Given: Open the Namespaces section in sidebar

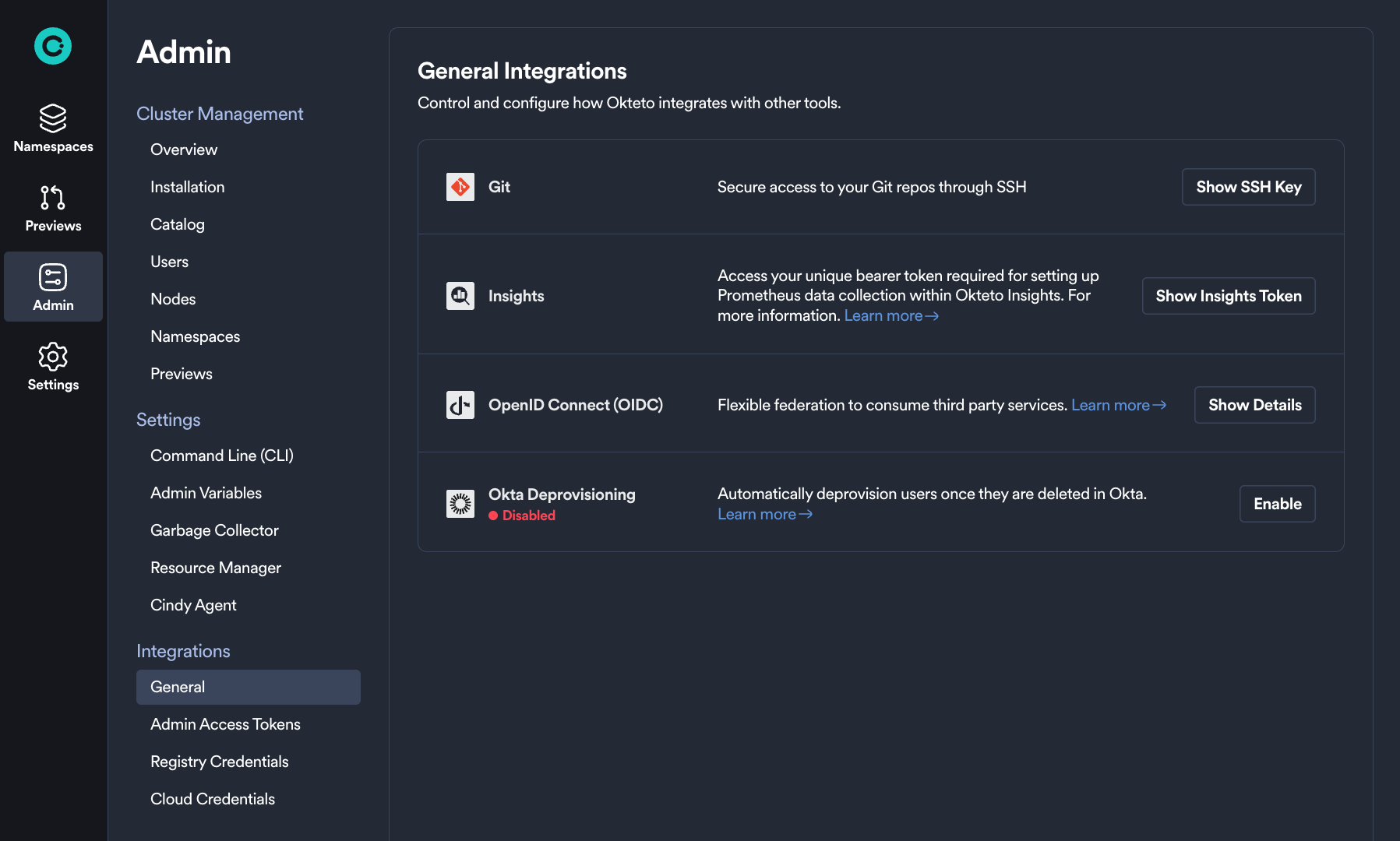Looking at the screenshot, I should pyautogui.click(x=52, y=128).
